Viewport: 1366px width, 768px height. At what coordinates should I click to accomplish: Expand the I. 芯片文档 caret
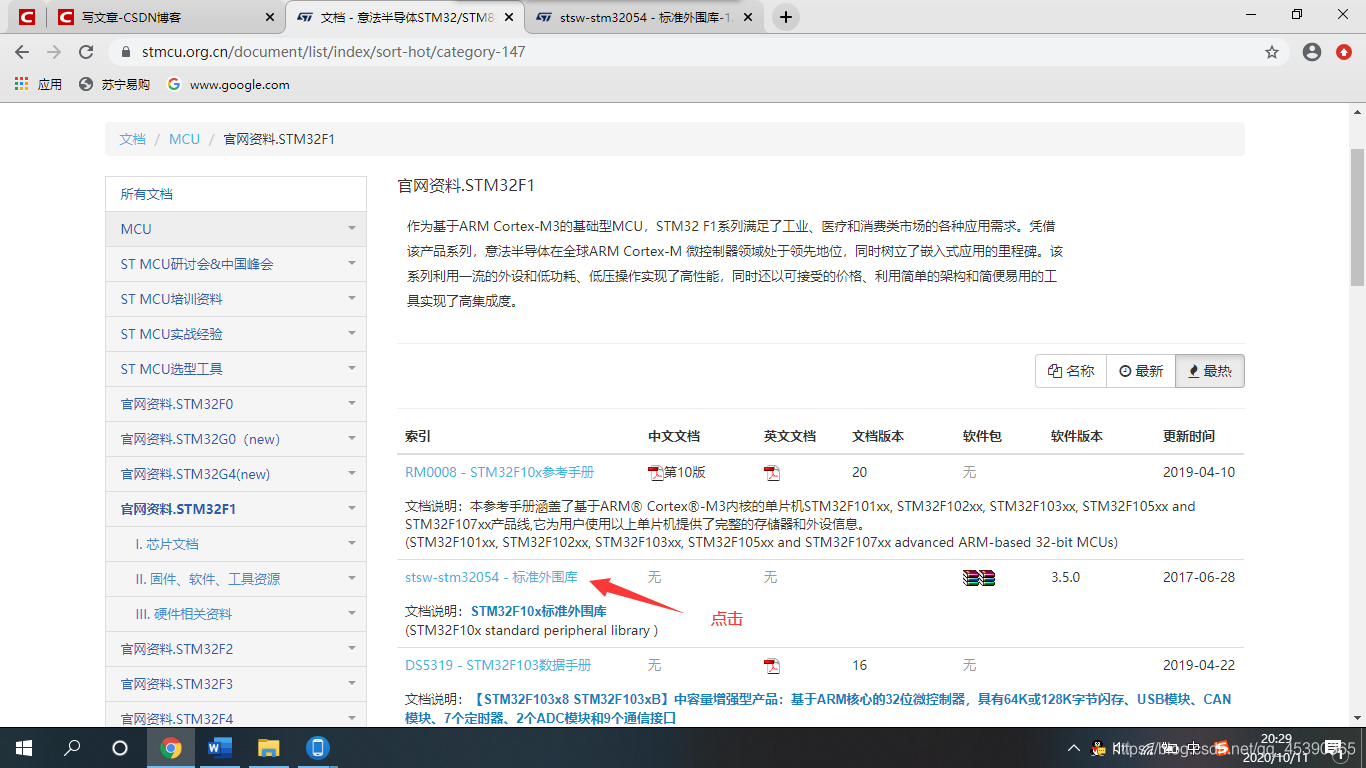point(352,544)
